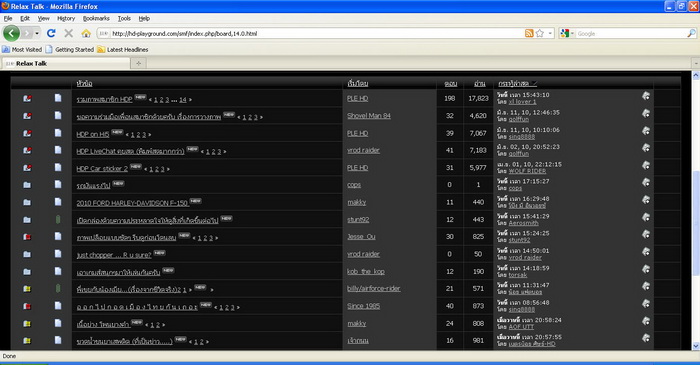Viewport: 700px width, 365px height.
Task: Open Since 1985 author profile
Action: point(363,306)
